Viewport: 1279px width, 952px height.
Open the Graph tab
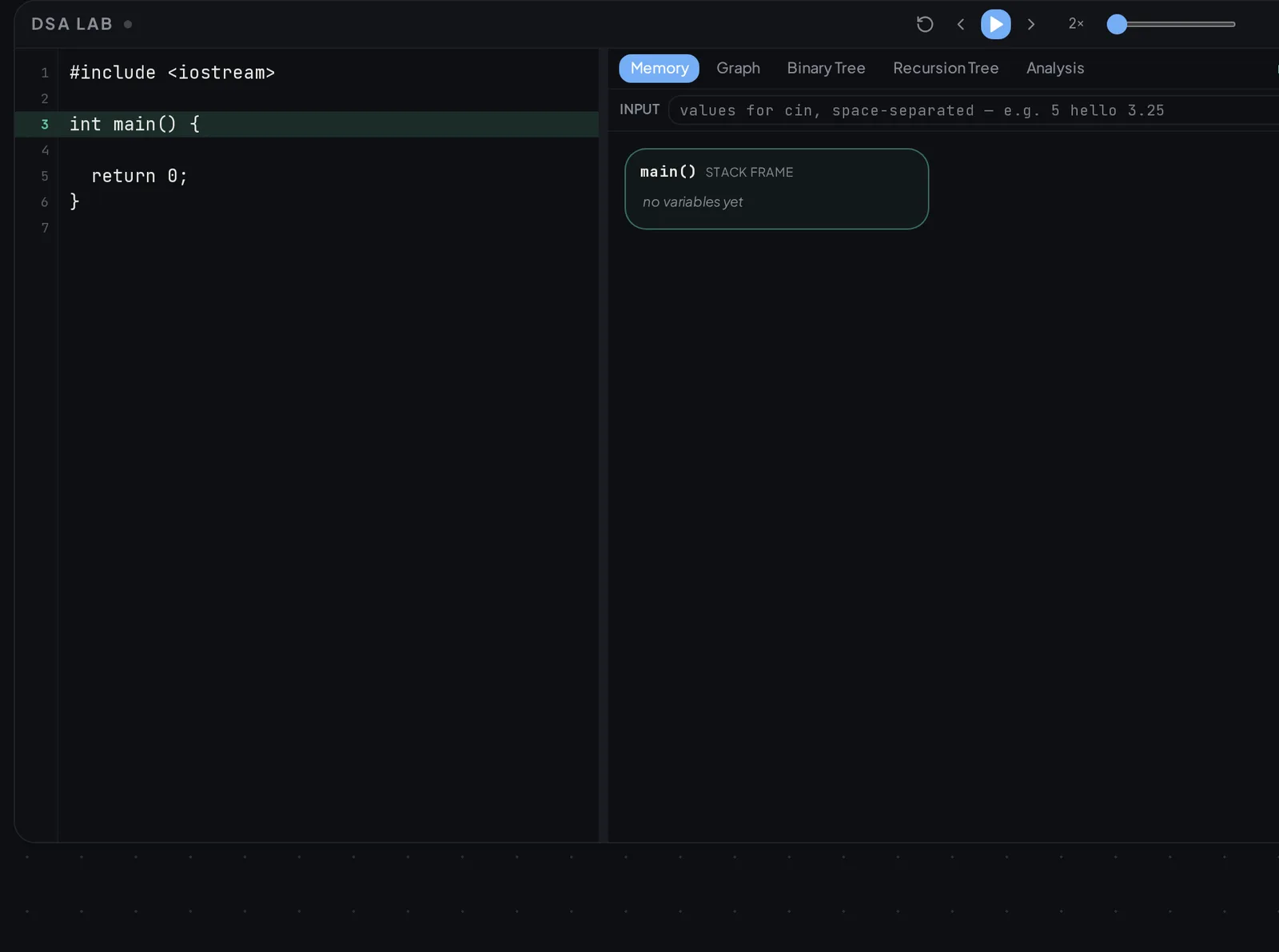click(738, 68)
